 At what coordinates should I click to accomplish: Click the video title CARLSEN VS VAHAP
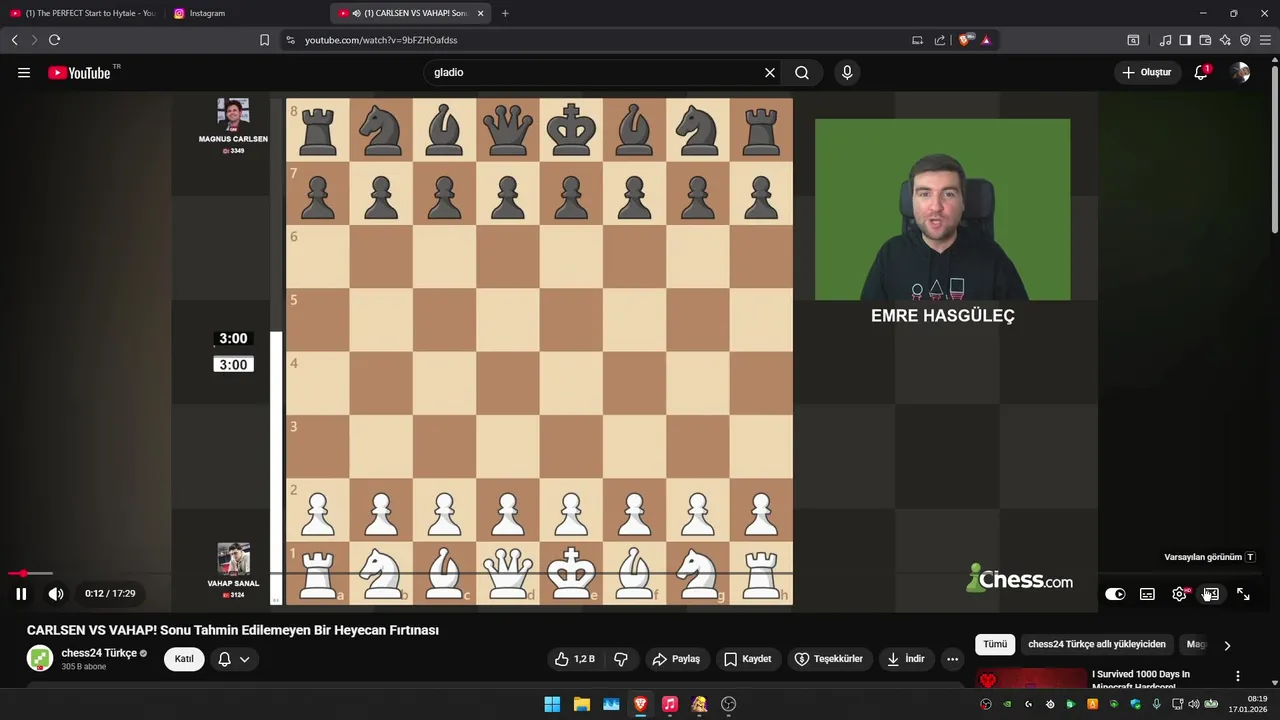[233, 630]
